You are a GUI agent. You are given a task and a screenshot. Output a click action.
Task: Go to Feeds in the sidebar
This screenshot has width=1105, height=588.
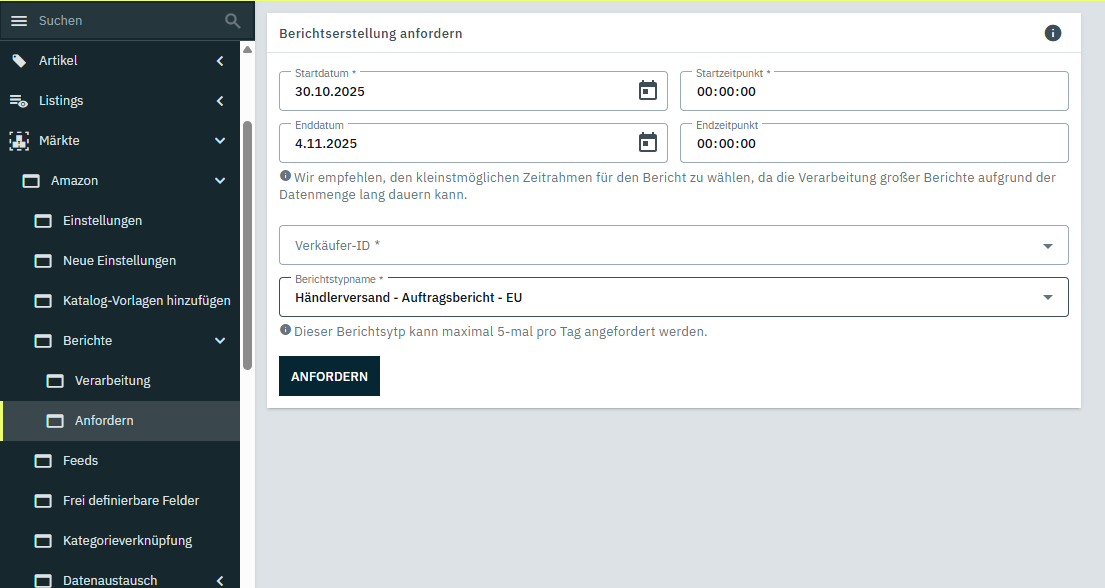[80, 461]
